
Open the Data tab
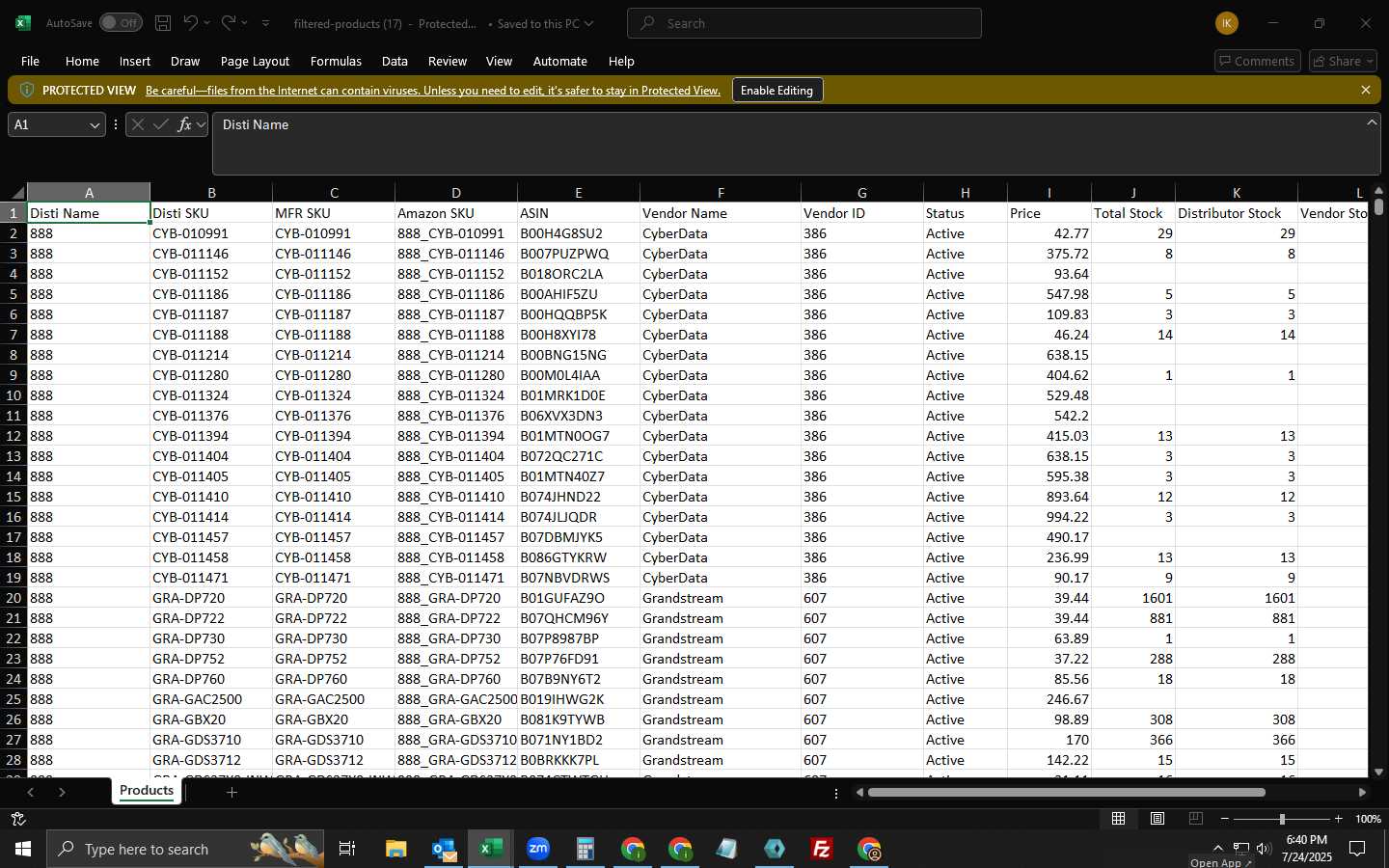click(395, 61)
